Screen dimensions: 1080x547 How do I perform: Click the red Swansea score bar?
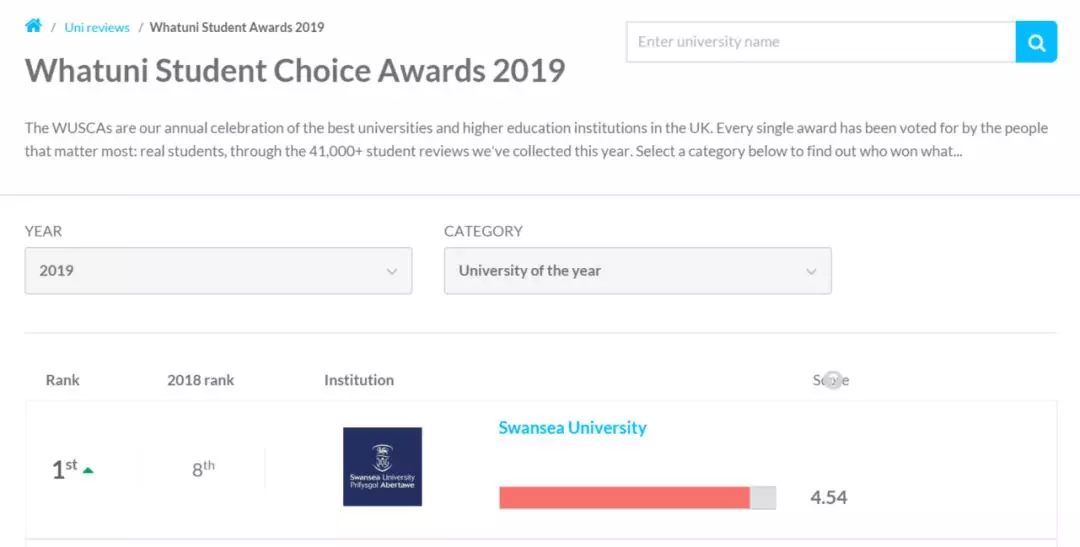pyautogui.click(x=624, y=497)
